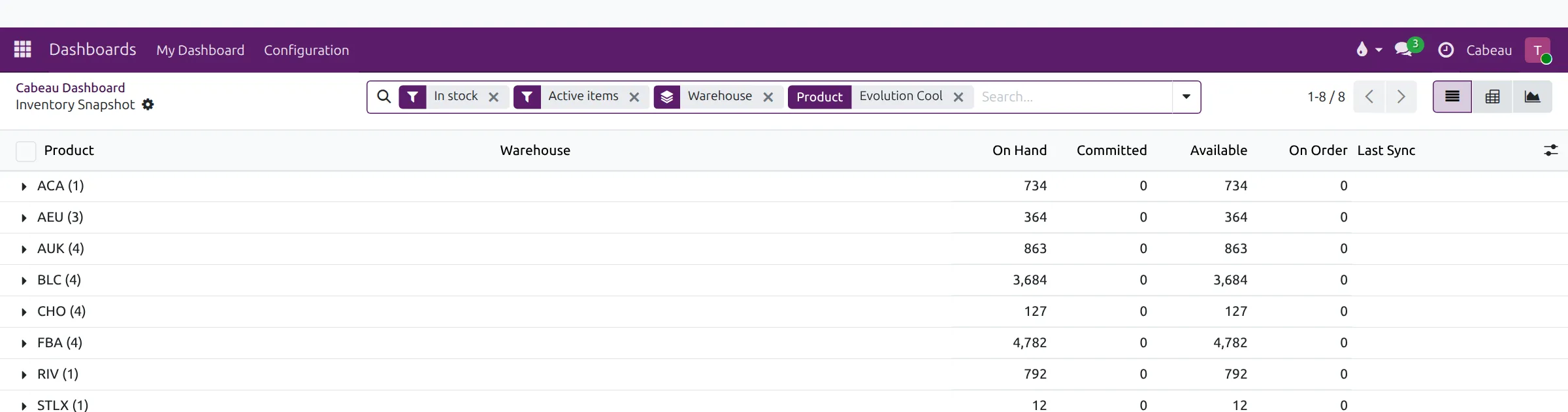Image resolution: width=1568 pixels, height=412 pixels.
Task: Sort by Available column
Action: [1219, 150]
